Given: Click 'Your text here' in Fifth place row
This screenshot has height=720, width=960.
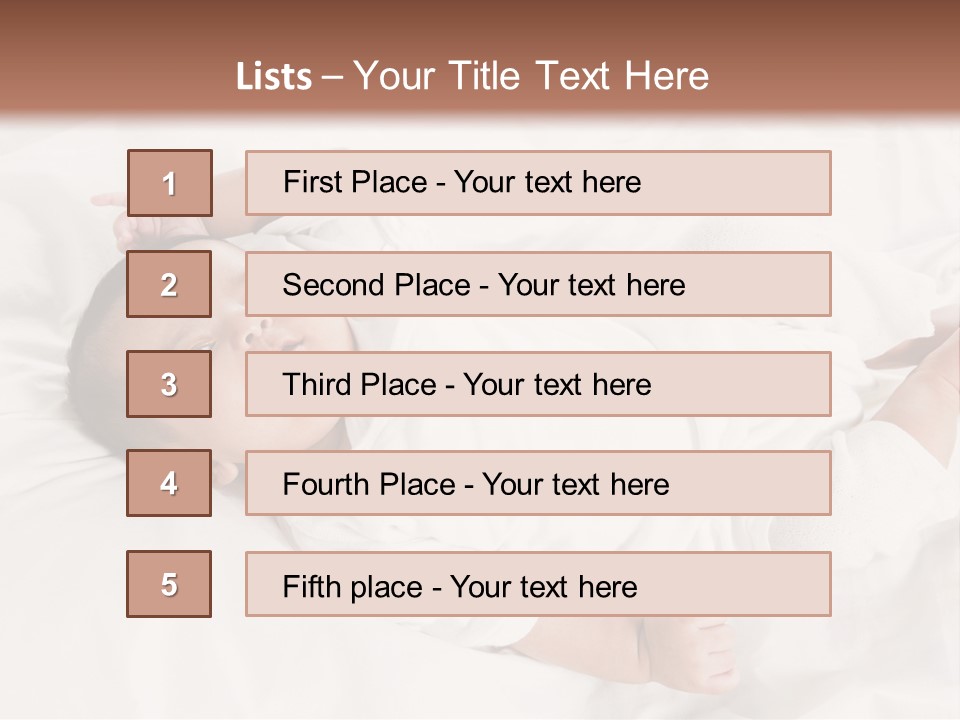Looking at the screenshot, I should point(544,586).
